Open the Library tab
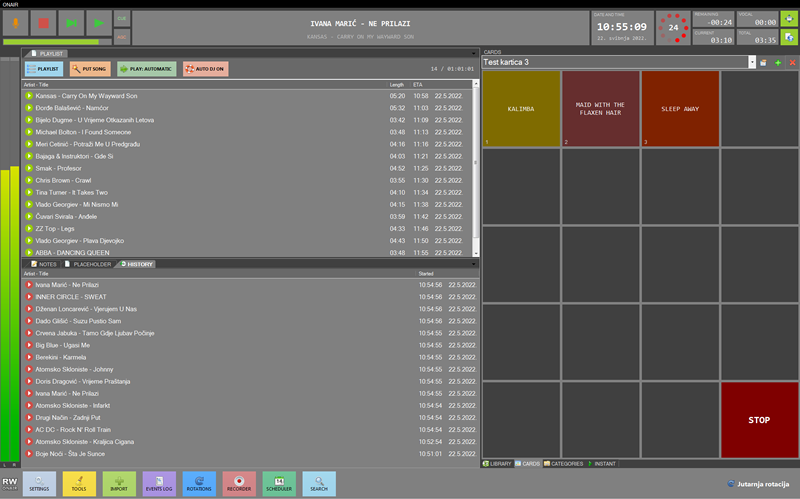Screen dimensions: 800x499 (498, 464)
